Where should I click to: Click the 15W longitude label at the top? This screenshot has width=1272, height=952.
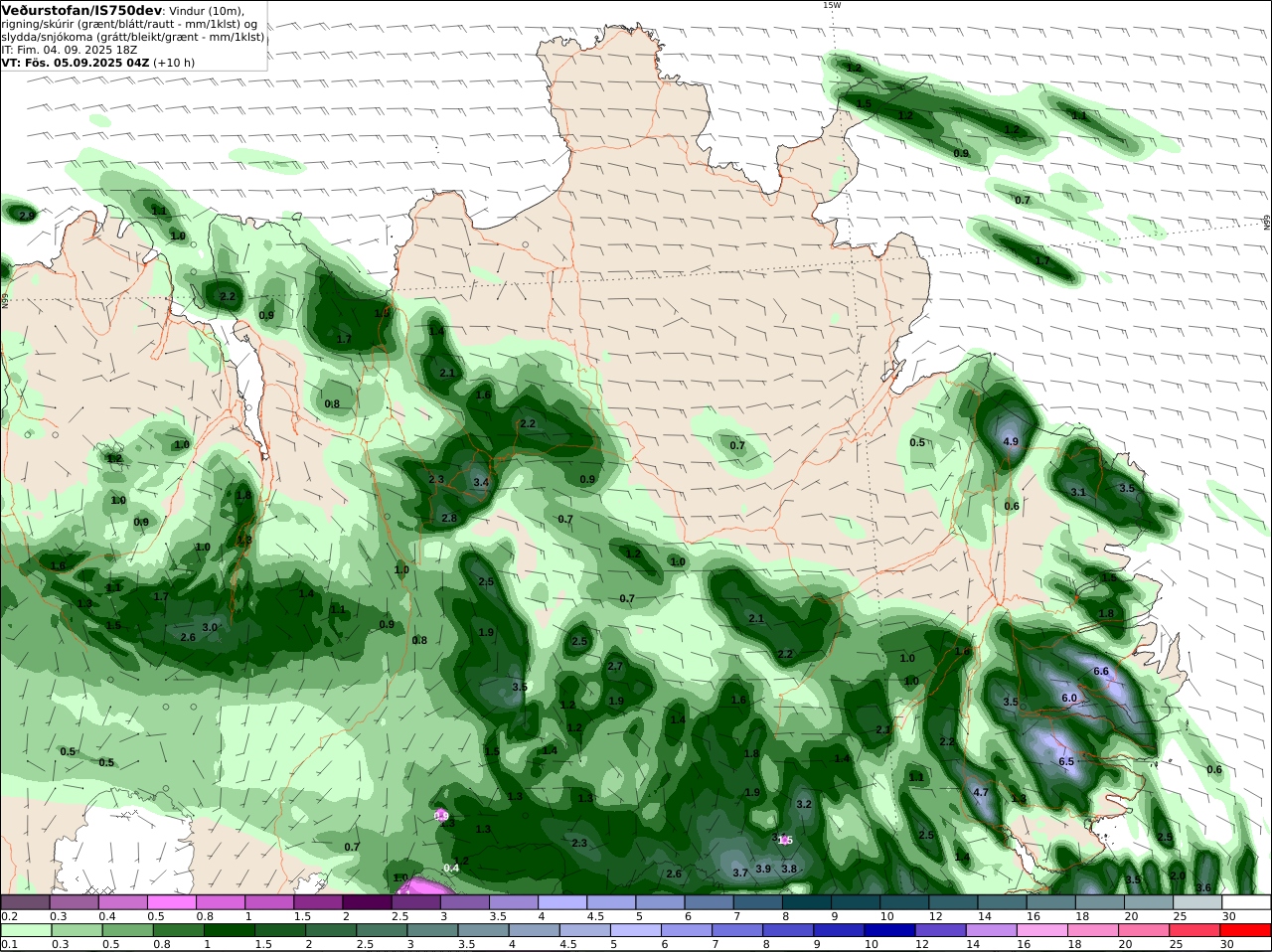point(832,5)
